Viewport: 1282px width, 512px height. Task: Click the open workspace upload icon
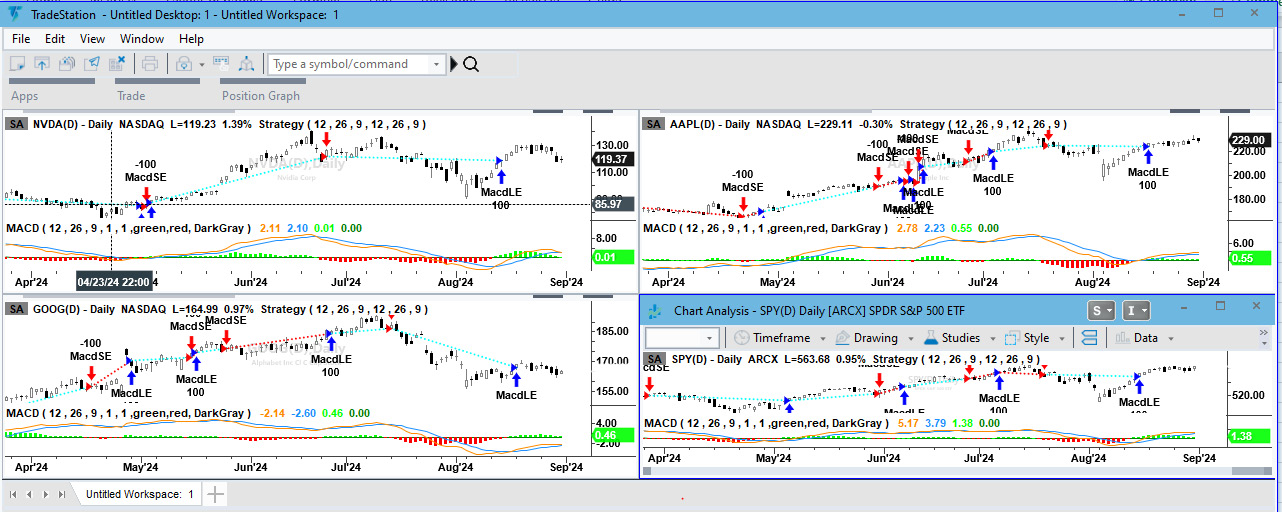pos(41,64)
